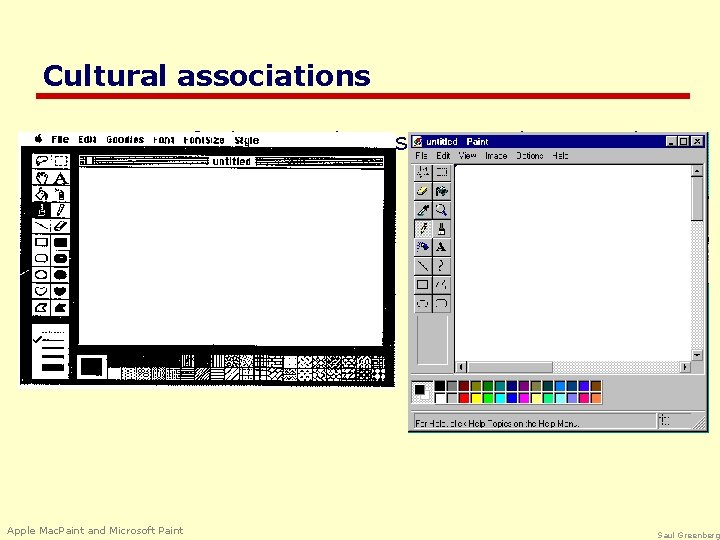The image size is (720, 540).
Task: Open the Help menu in Microsoft Paint
Action: pos(560,156)
